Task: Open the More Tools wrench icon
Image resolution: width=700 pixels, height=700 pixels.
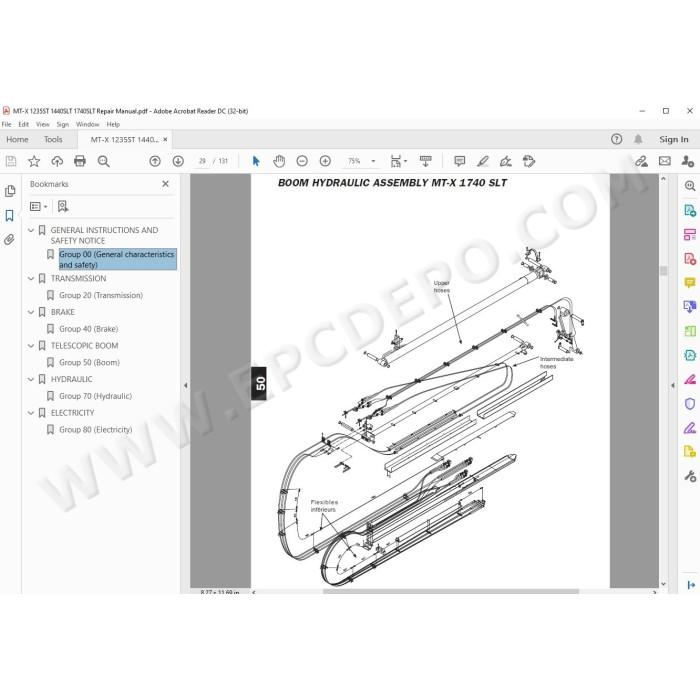Action: tap(690, 476)
